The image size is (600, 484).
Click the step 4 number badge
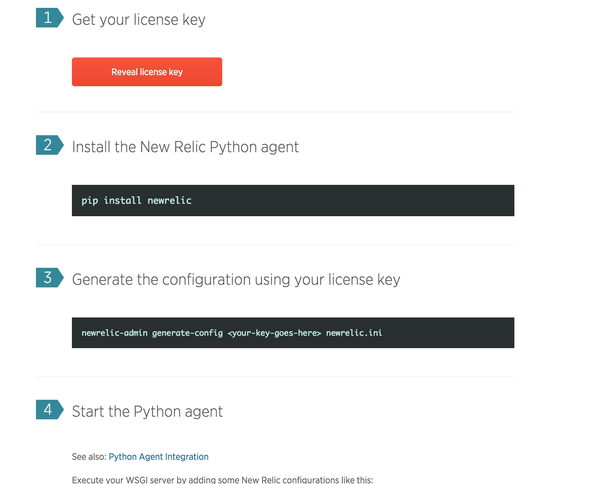pos(49,409)
